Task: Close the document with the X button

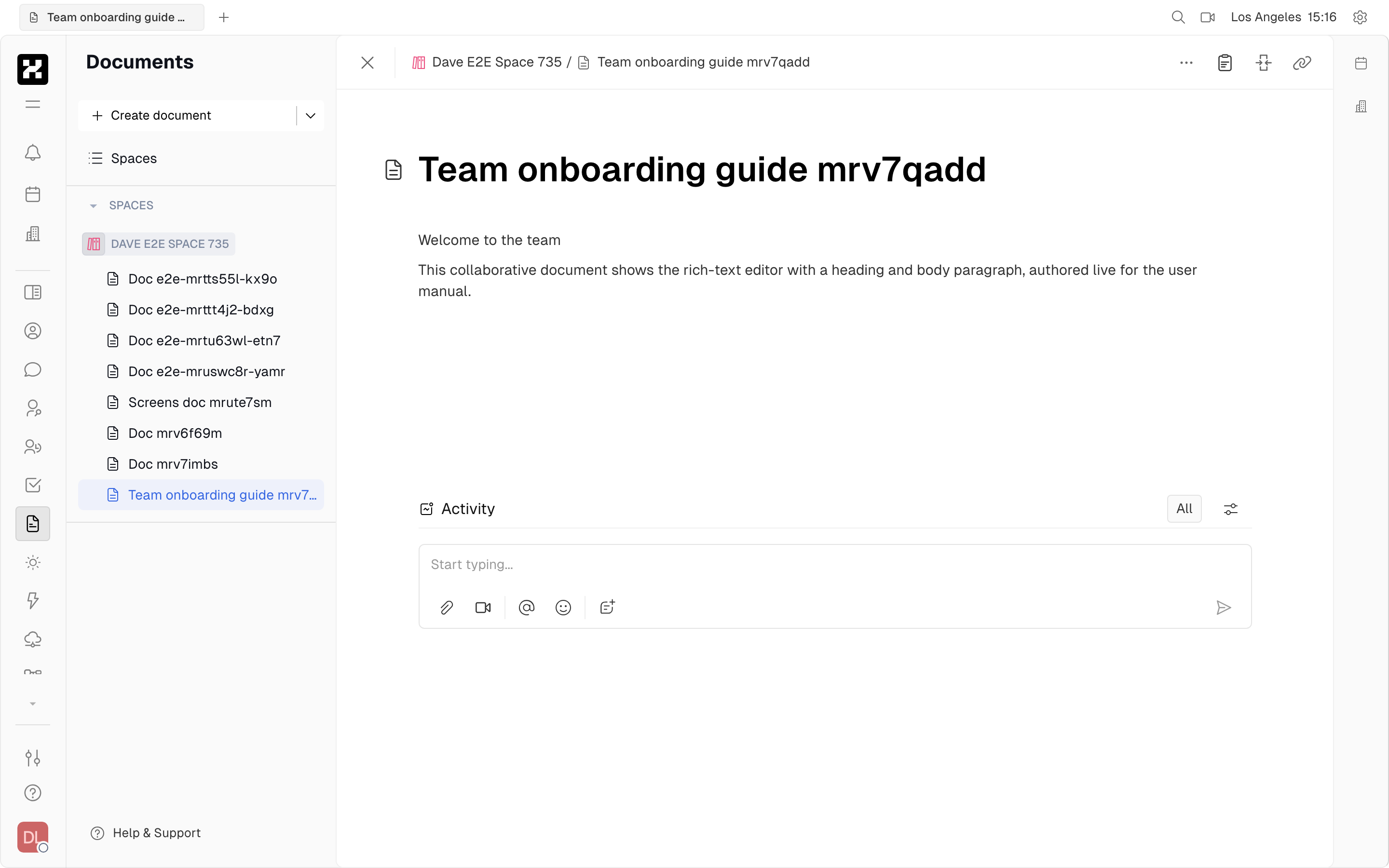Action: 368,63
